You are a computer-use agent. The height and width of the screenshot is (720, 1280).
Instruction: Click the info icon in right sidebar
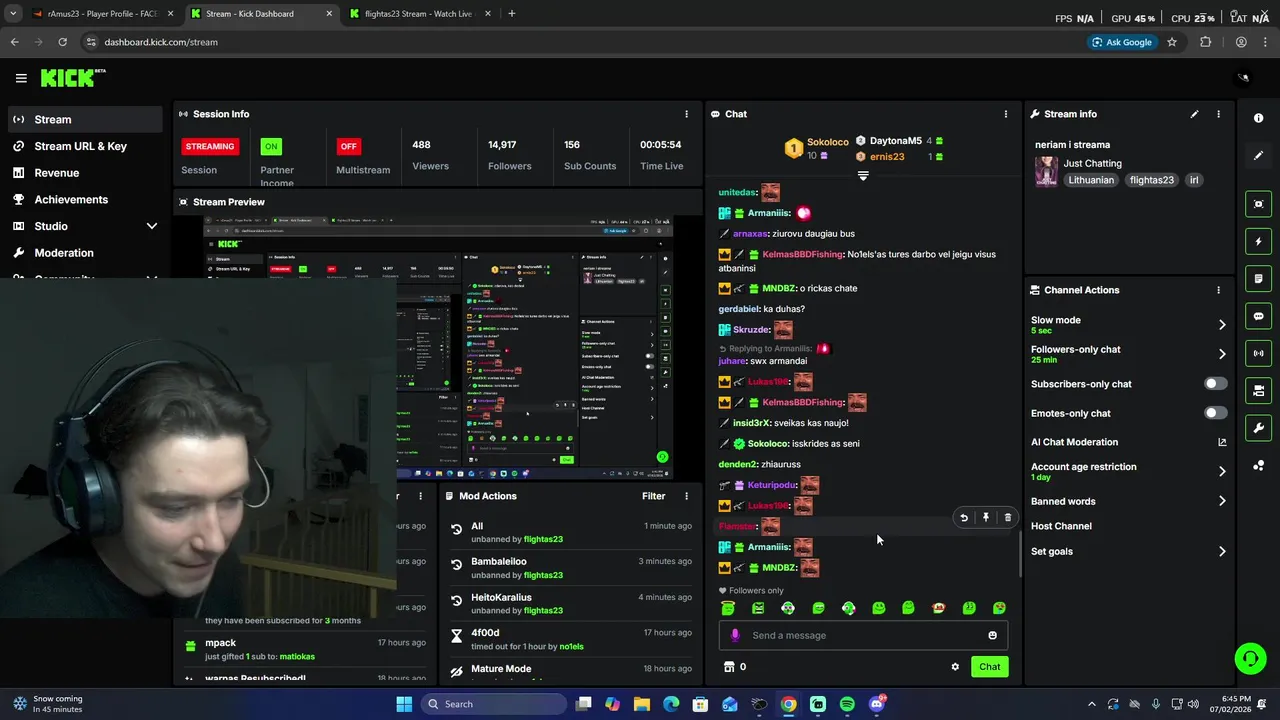click(x=1258, y=118)
